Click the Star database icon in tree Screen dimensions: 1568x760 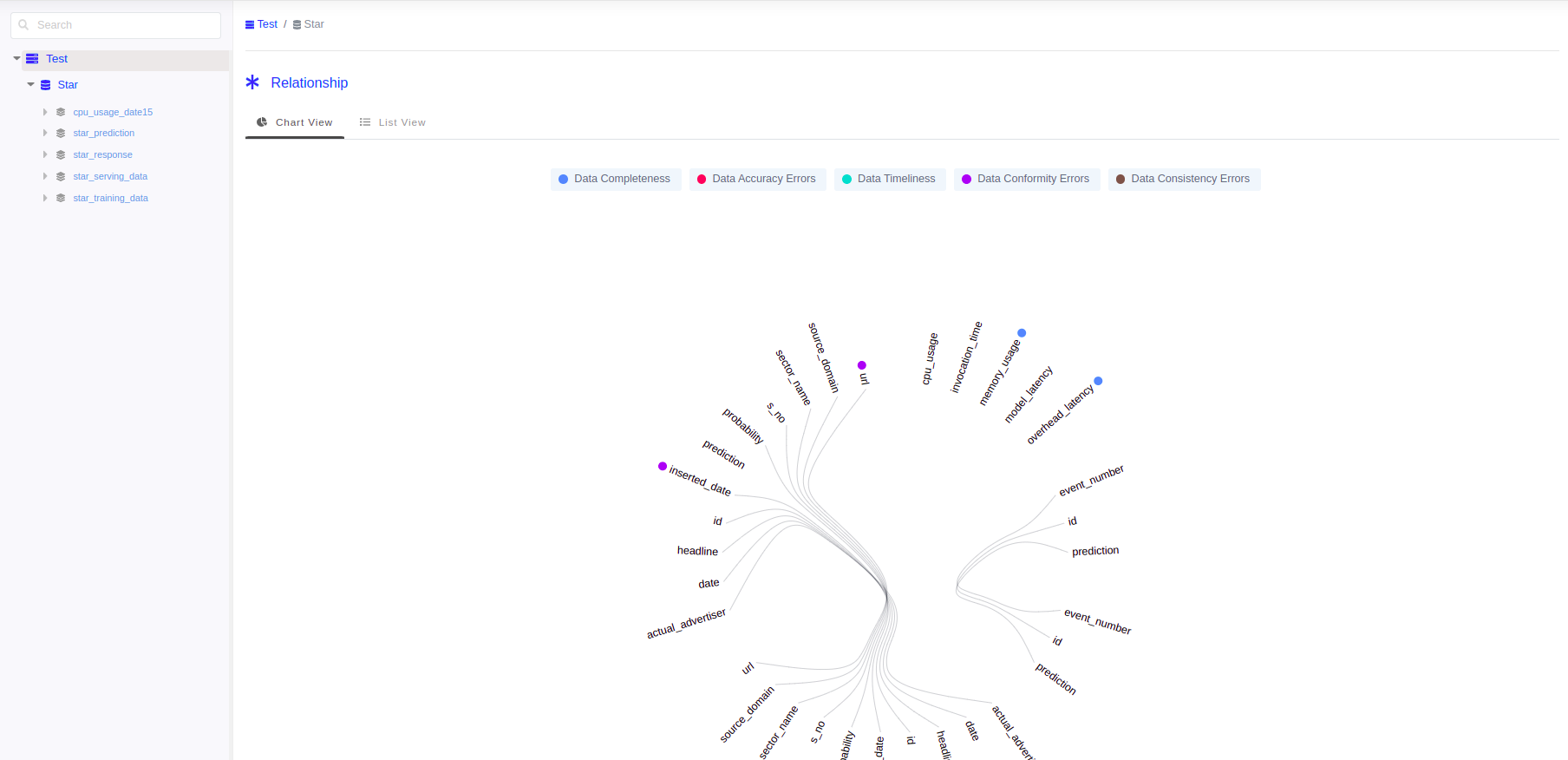(45, 85)
